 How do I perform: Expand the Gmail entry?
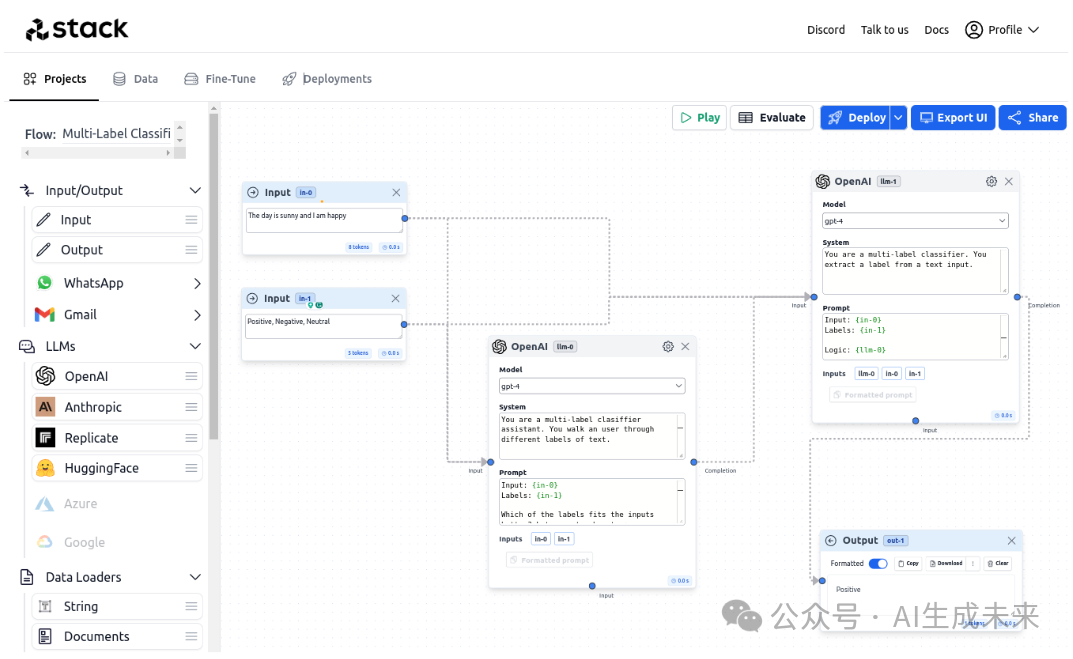click(197, 315)
